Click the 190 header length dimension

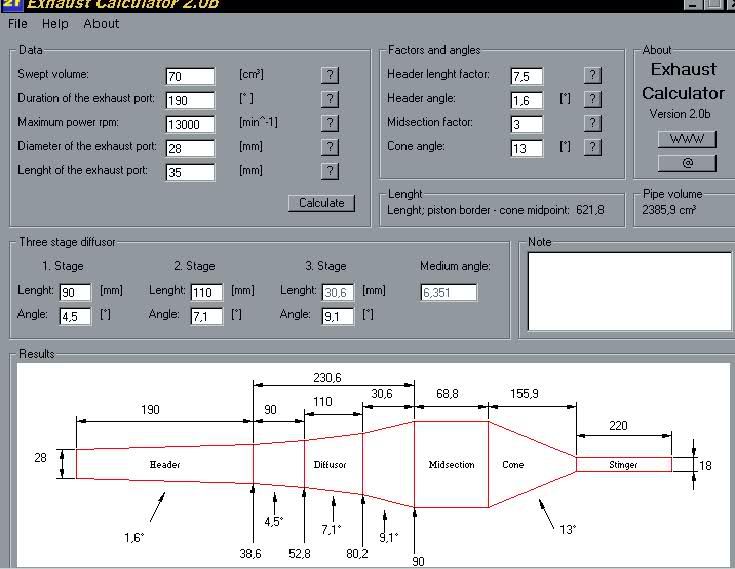pos(150,409)
